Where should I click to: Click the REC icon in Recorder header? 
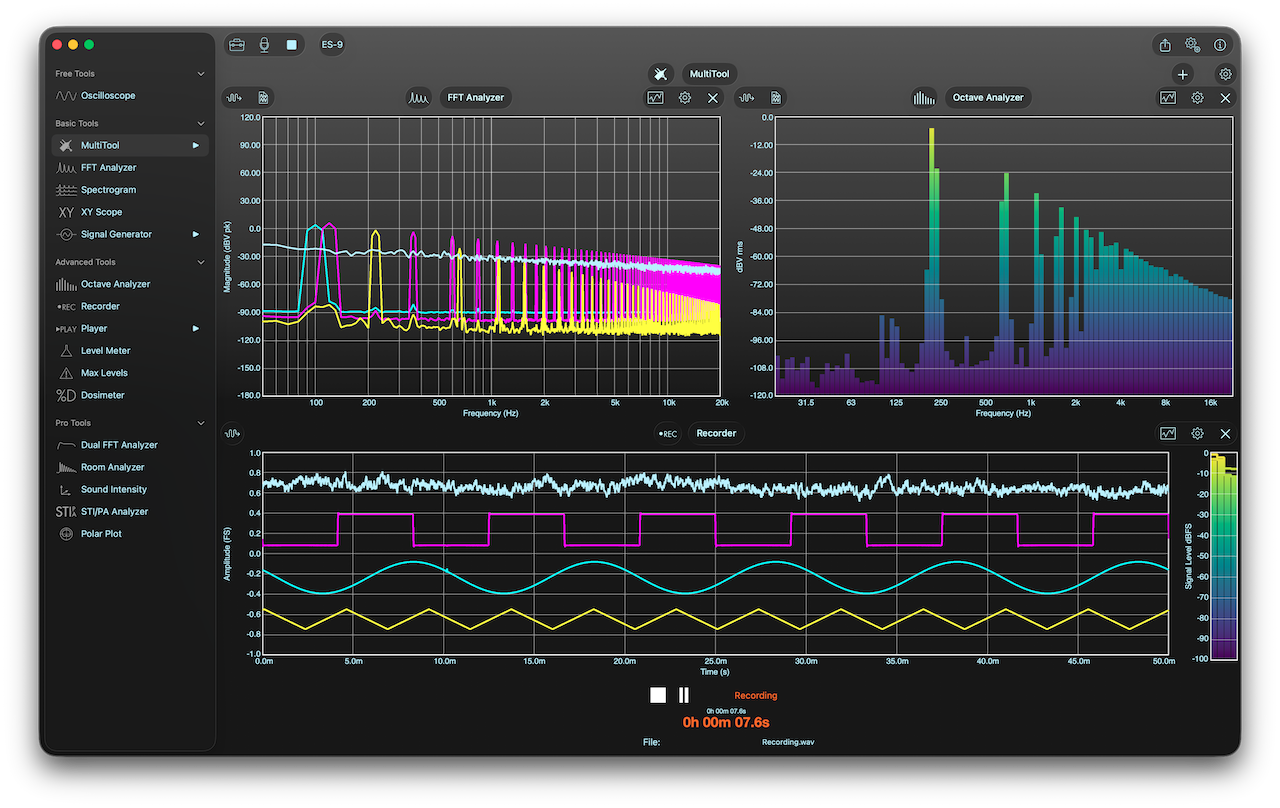tap(668, 434)
